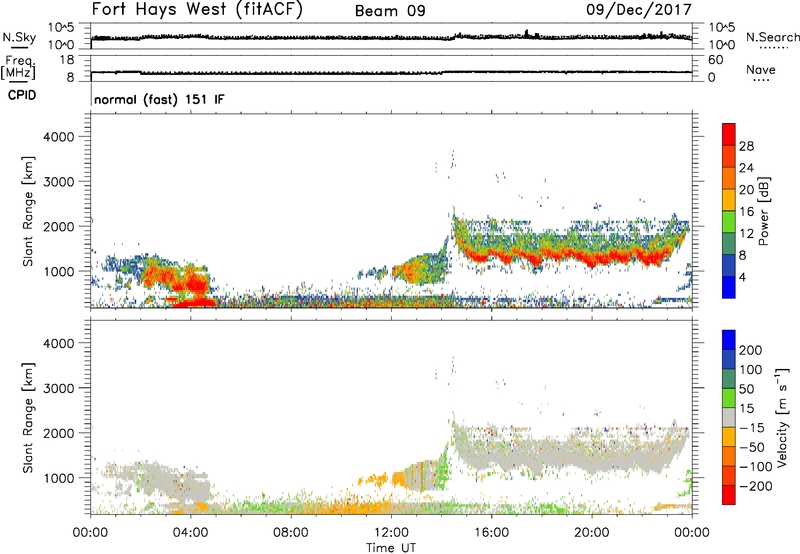Viewport: 800px width, 554px height.
Task: Click the "20" label on Power colorbar
Action: pyautogui.click(x=746, y=190)
